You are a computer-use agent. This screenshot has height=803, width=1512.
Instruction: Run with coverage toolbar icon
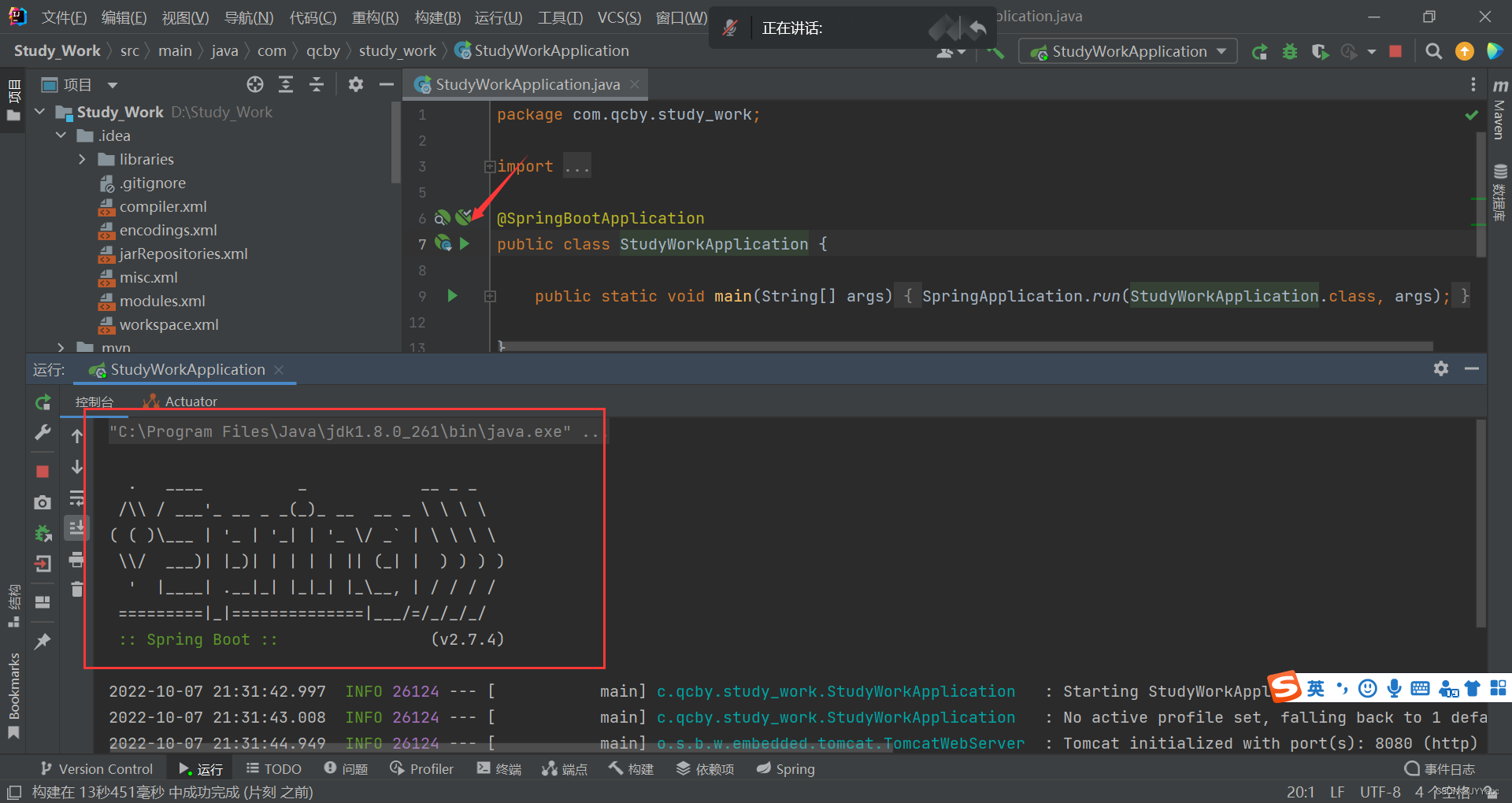tap(1320, 52)
